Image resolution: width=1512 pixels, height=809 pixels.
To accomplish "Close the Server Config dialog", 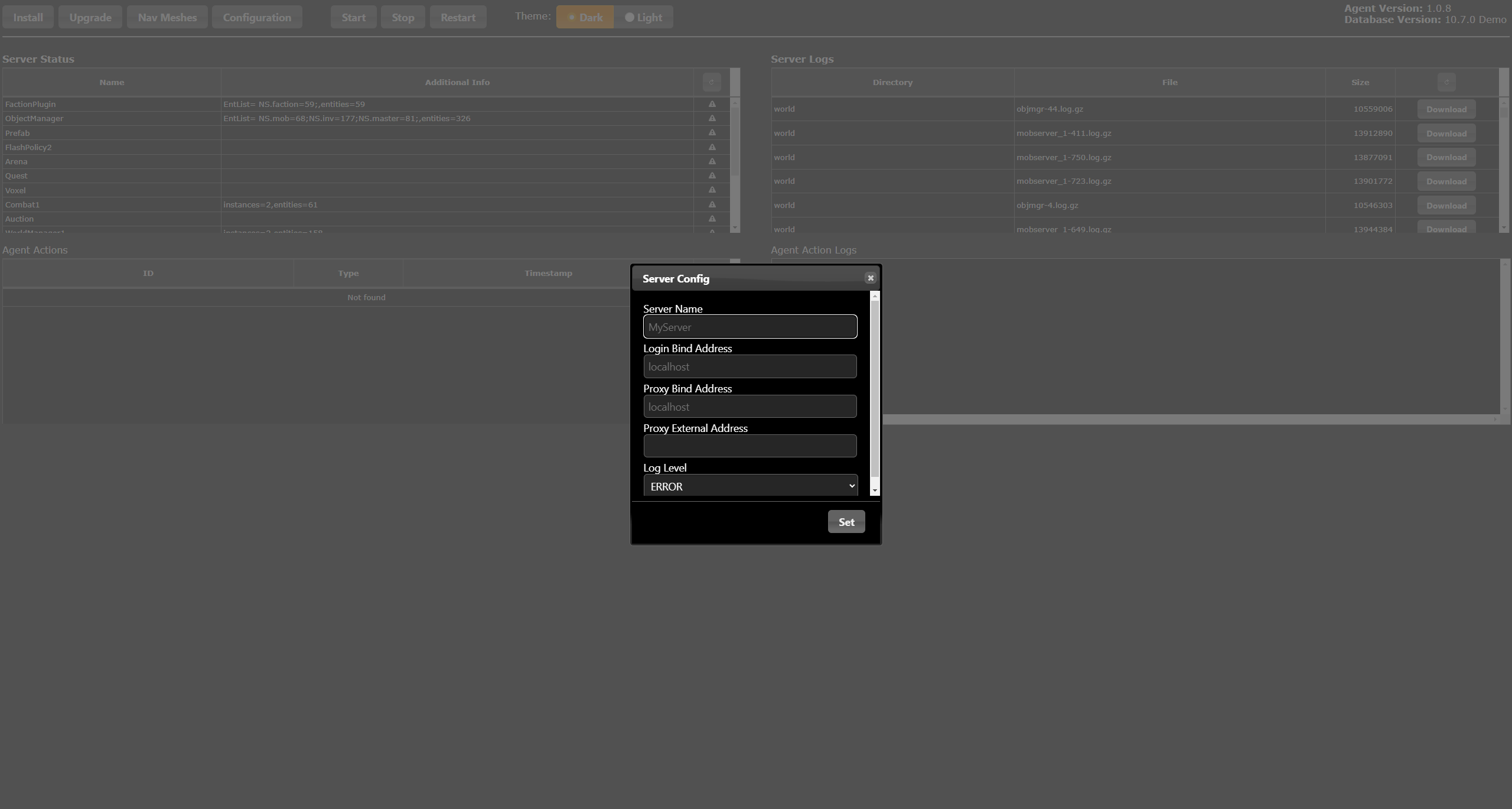I will (x=870, y=278).
